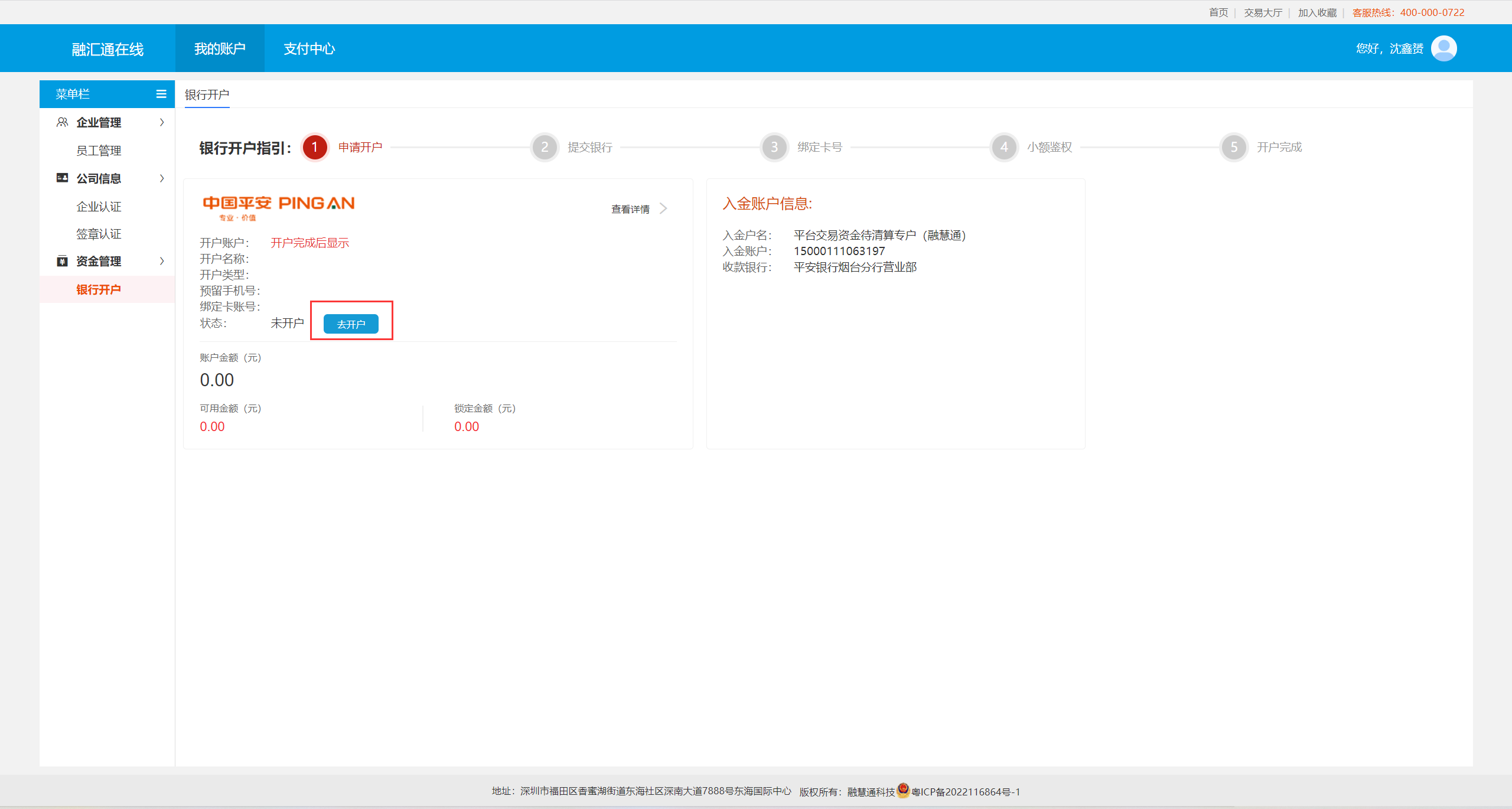This screenshot has height=809, width=1512.
Task: Toggle the sidebar hamburger menu icon
Action: [x=161, y=94]
